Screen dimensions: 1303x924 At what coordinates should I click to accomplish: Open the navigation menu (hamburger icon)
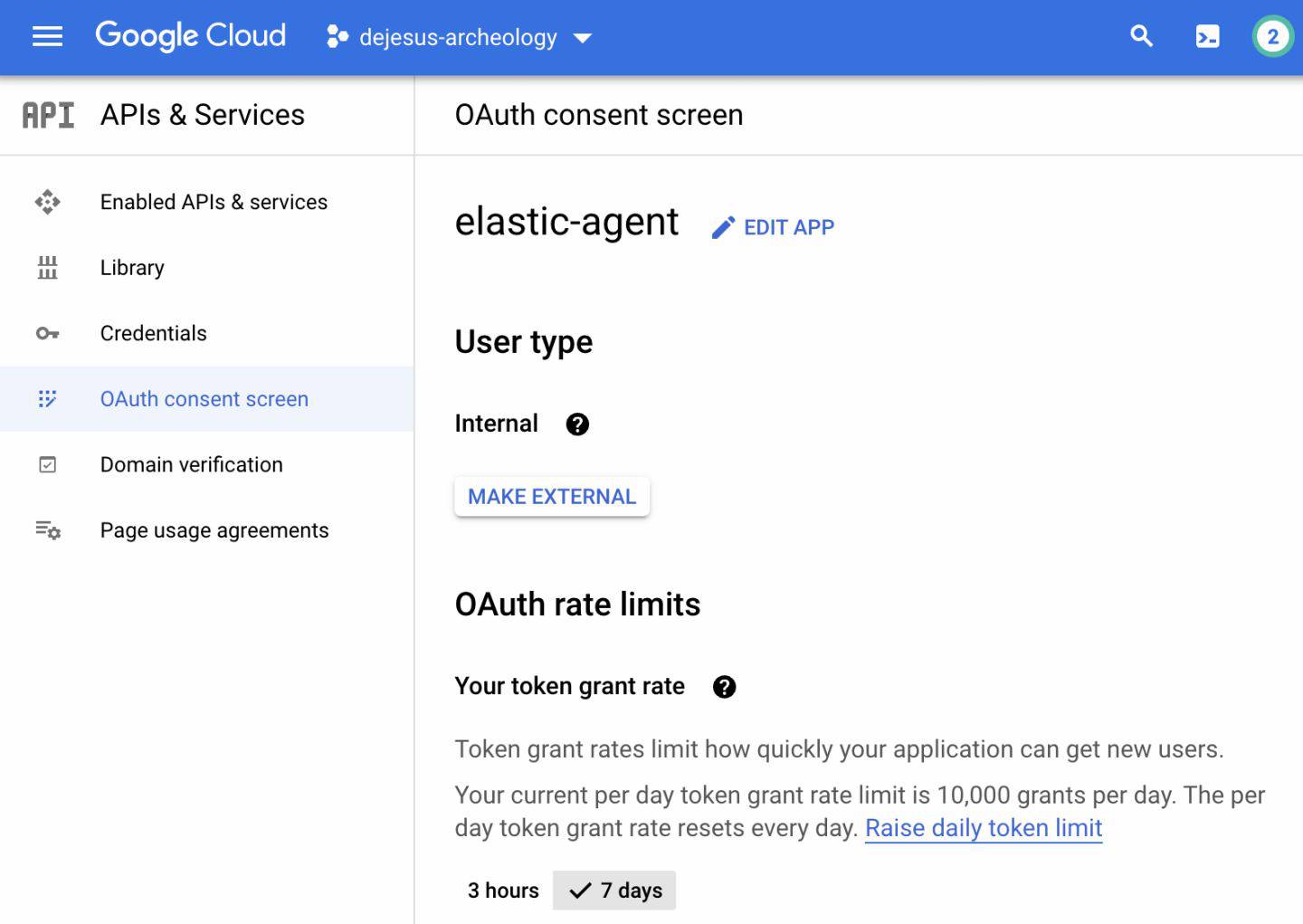(47, 36)
